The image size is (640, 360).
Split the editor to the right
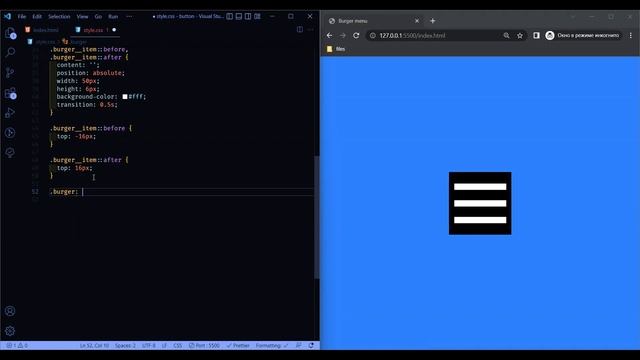300,29
